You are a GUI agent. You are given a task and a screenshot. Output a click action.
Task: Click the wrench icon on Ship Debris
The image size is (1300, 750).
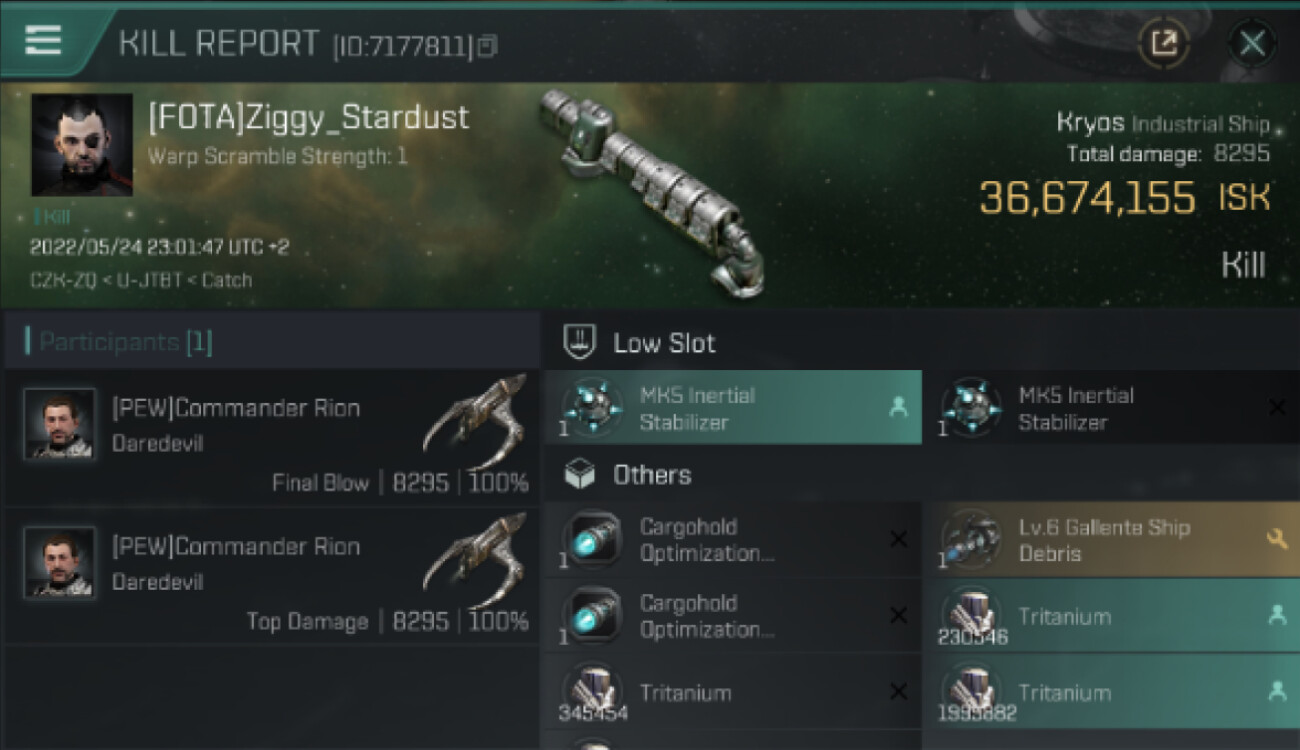point(1276,540)
